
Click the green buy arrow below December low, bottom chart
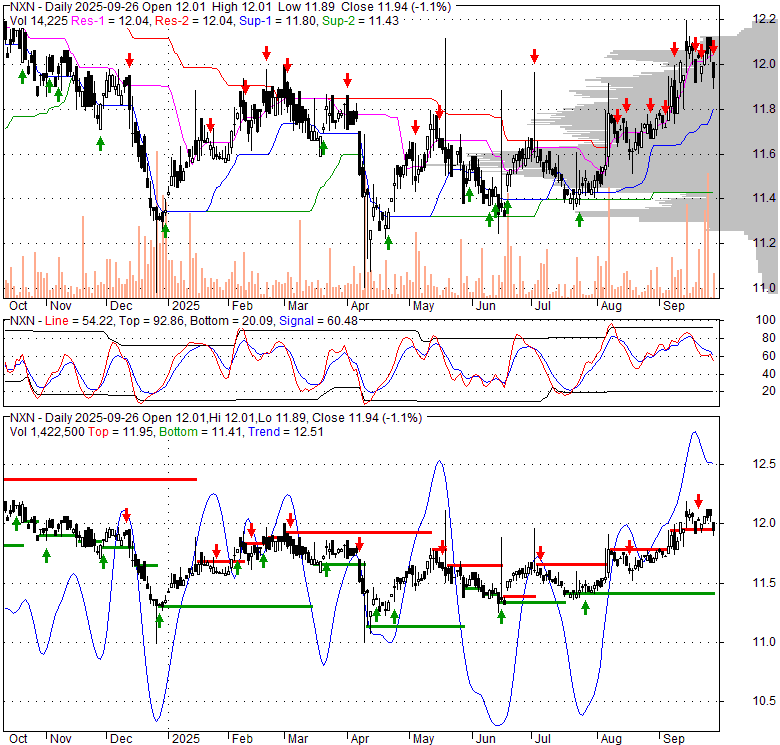[159, 620]
